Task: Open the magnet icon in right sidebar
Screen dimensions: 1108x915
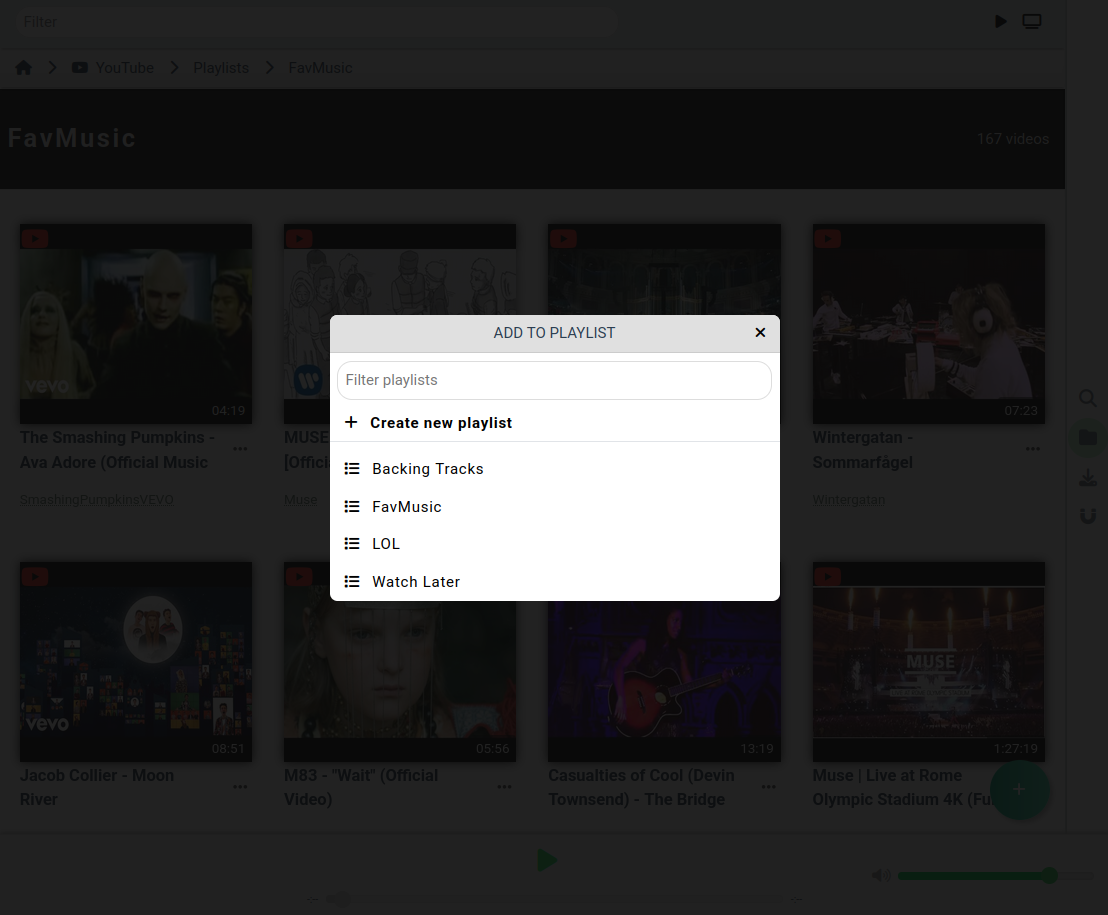Action: tap(1088, 516)
